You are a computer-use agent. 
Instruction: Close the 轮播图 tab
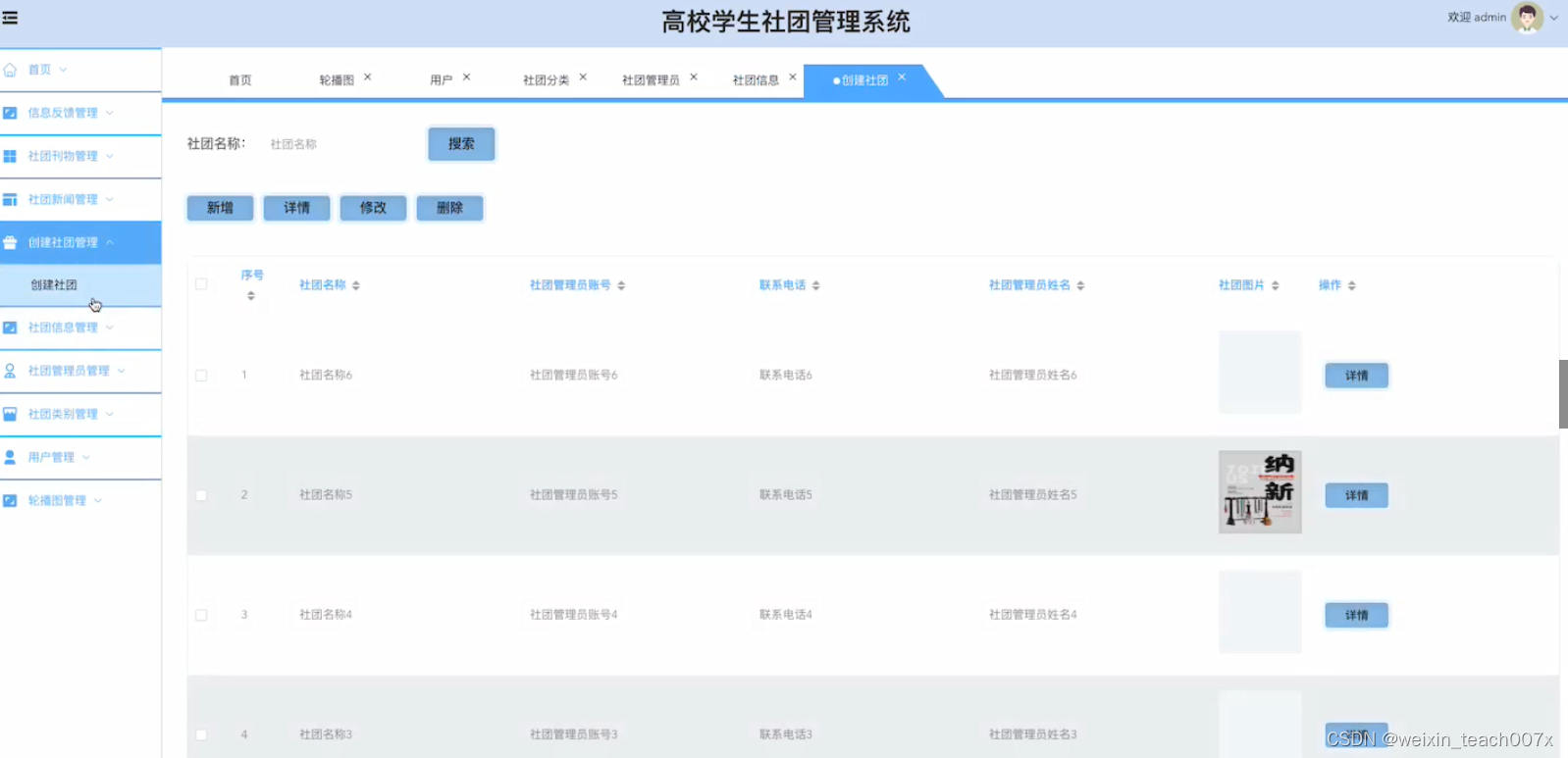368,76
